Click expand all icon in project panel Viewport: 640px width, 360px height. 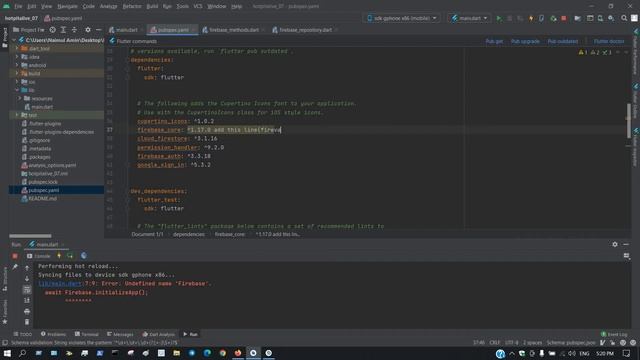(x=63, y=30)
